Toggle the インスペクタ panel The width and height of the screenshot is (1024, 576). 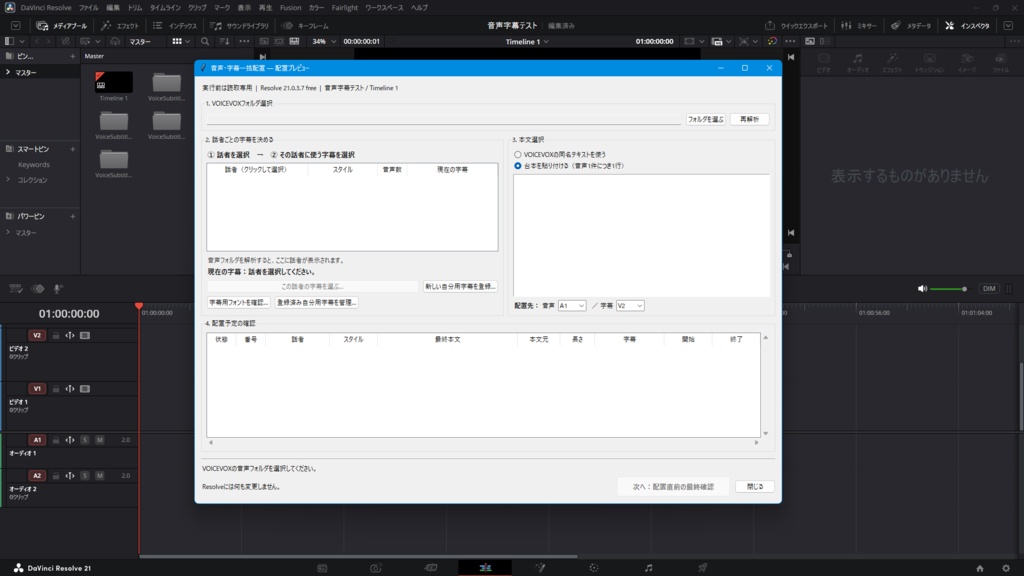[967, 25]
